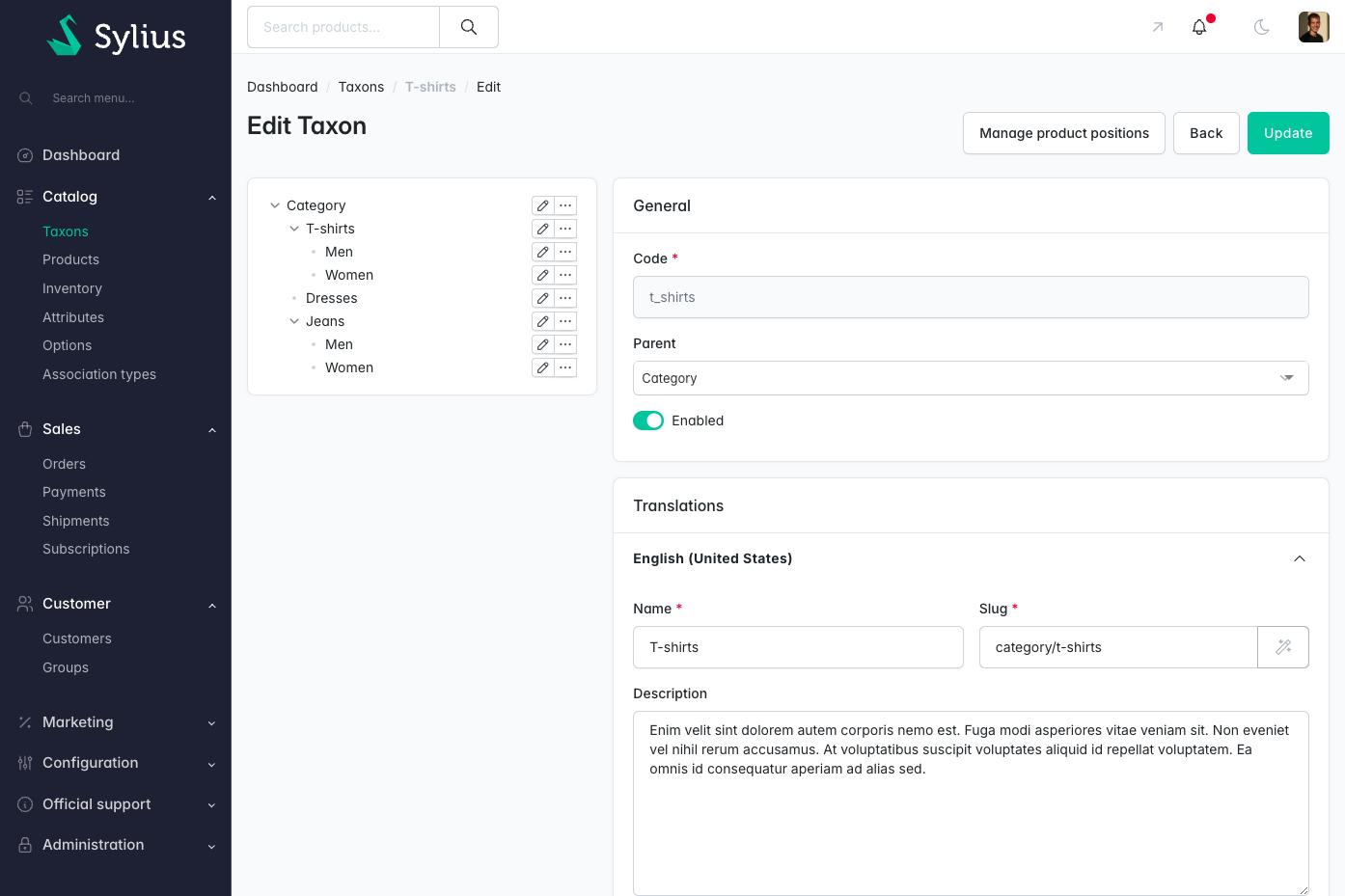Open more actions for Dresses taxon
The image size is (1345, 896).
pyautogui.click(x=565, y=298)
